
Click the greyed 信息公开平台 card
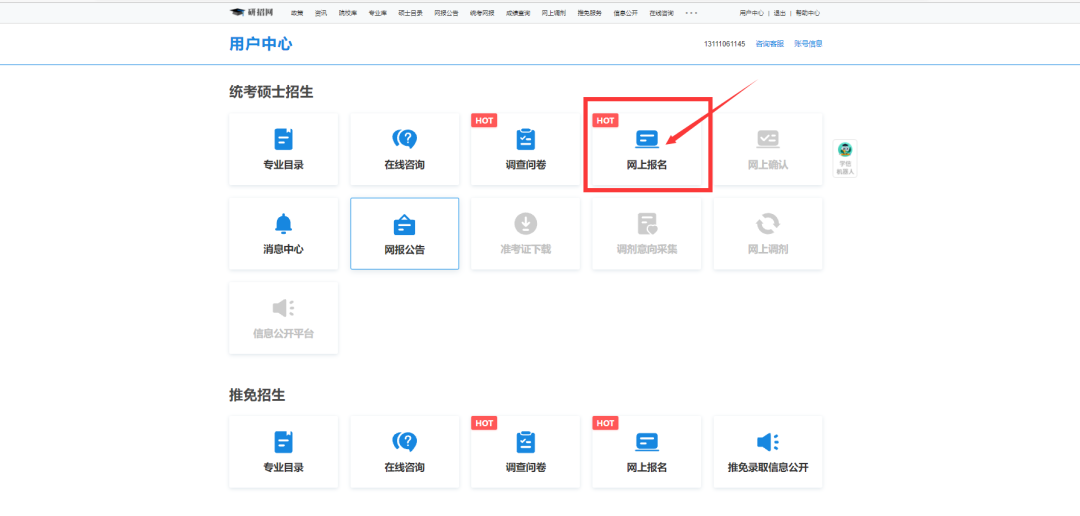coord(283,318)
